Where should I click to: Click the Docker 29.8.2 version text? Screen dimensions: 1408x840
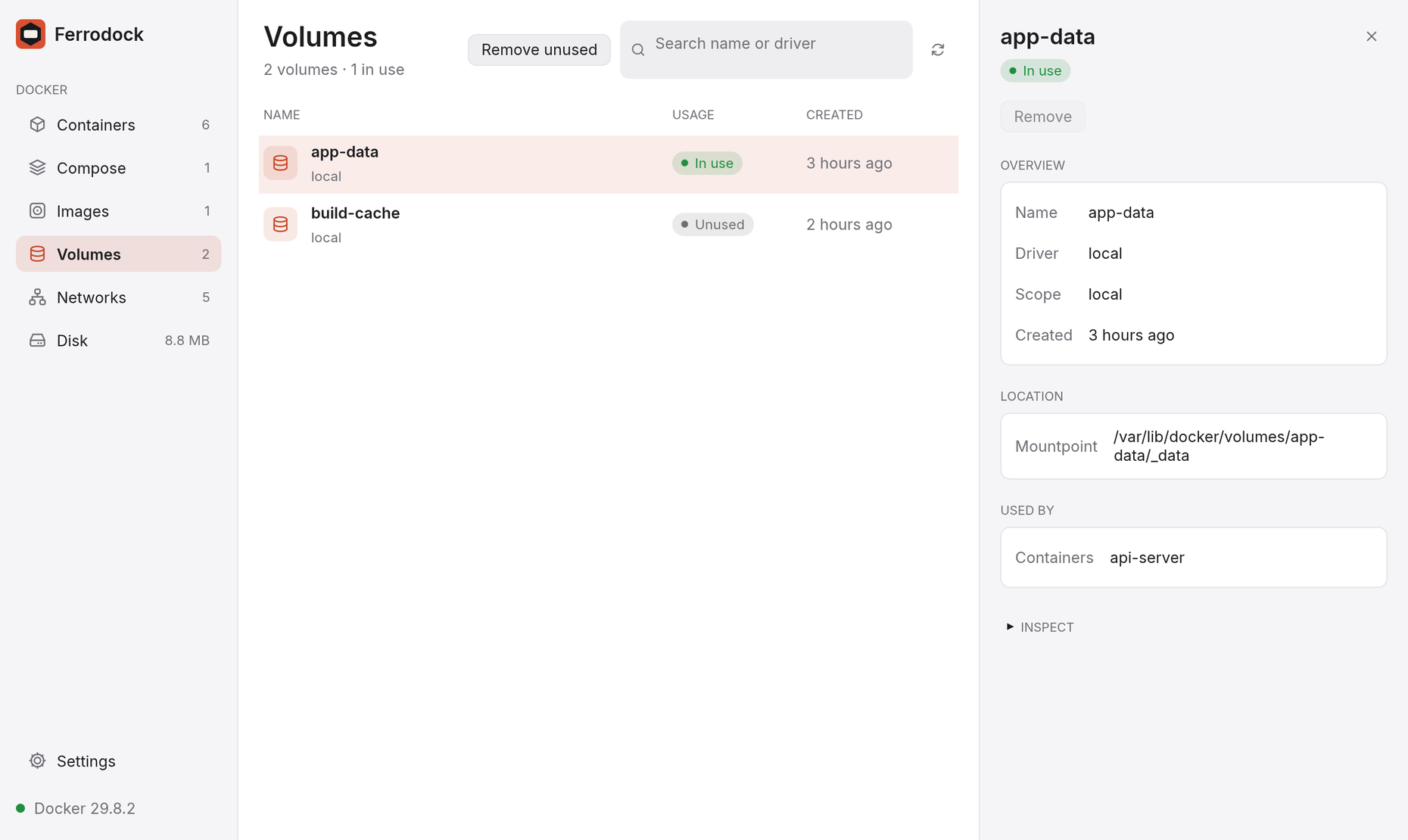pos(85,808)
